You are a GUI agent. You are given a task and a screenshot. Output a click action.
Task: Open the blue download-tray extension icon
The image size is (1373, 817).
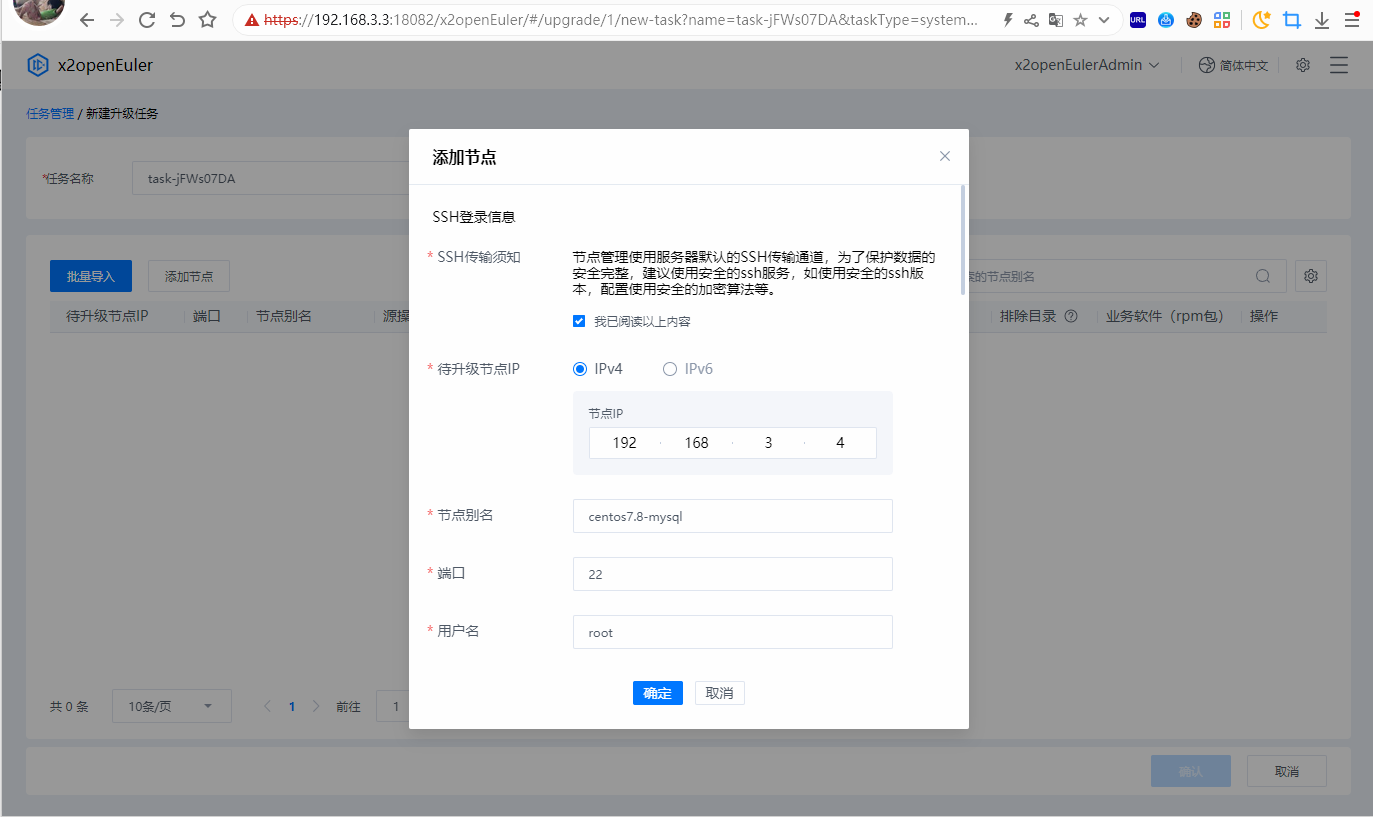[1166, 20]
